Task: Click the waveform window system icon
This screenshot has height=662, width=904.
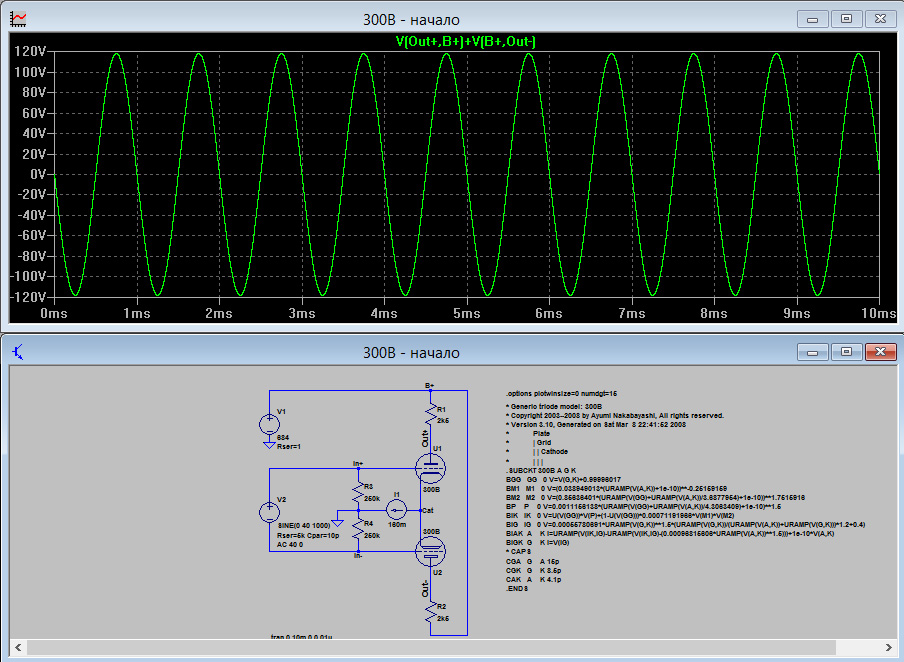Action: coord(19,19)
